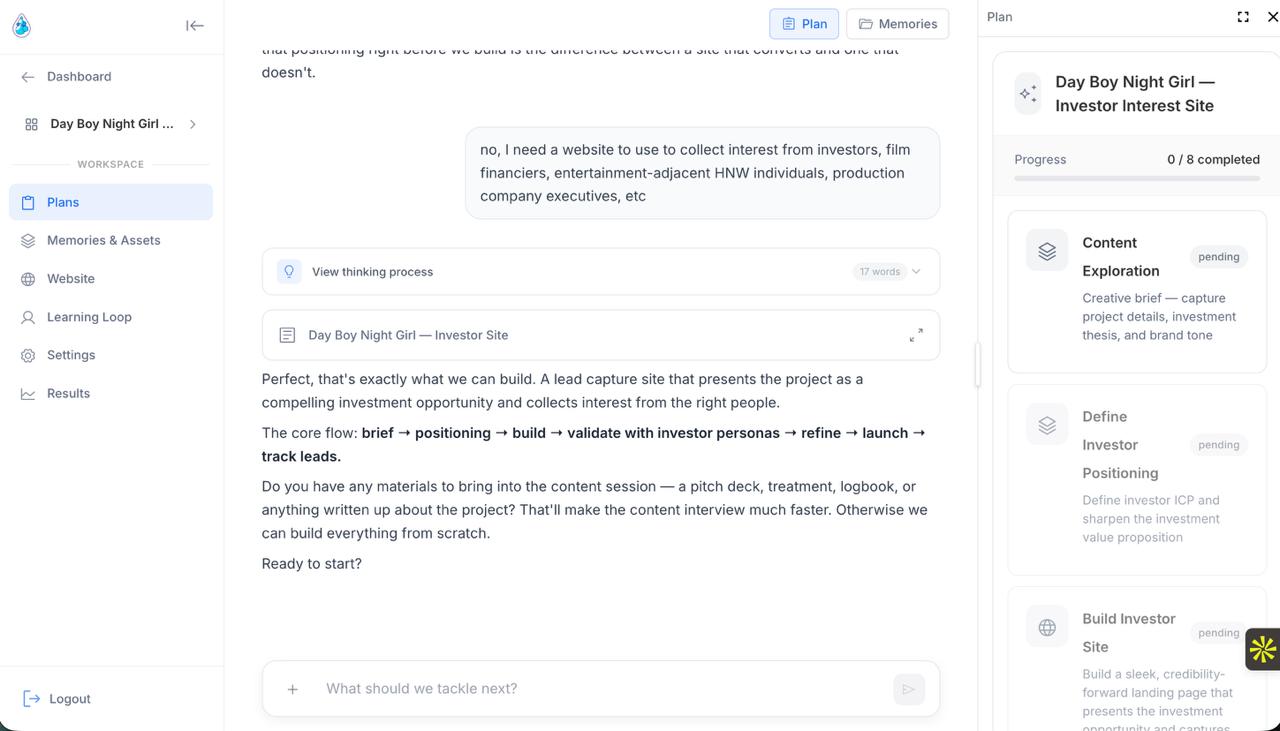Expand the View thinking process section
The height and width of the screenshot is (731, 1280).
pos(916,271)
